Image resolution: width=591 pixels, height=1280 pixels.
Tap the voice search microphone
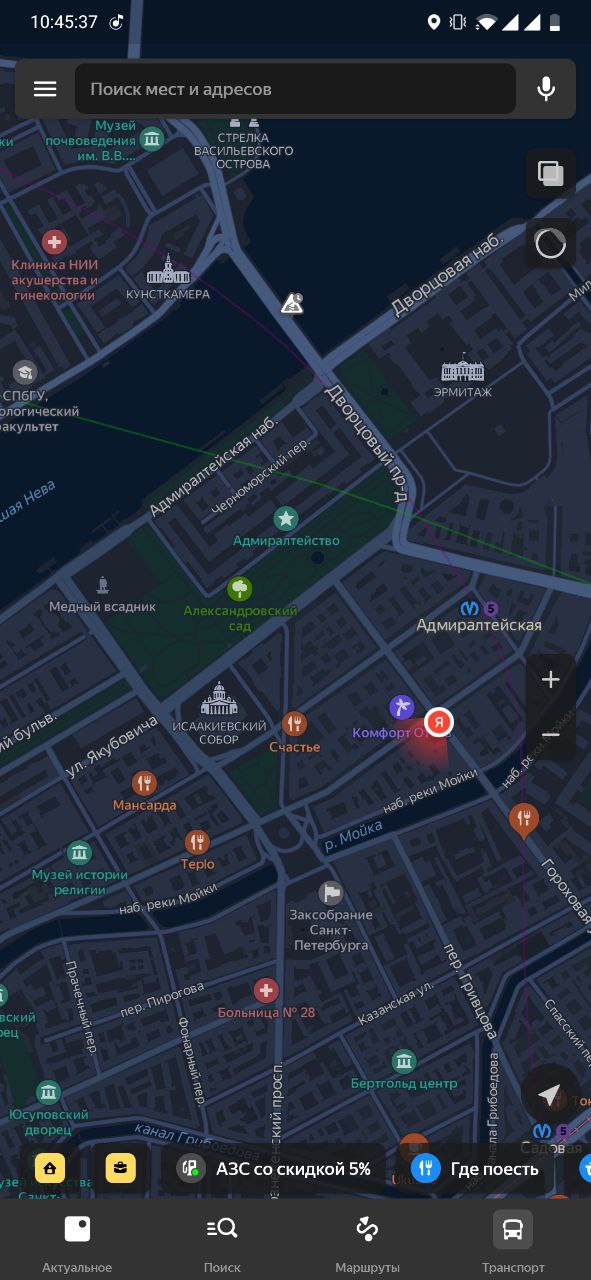coord(546,89)
